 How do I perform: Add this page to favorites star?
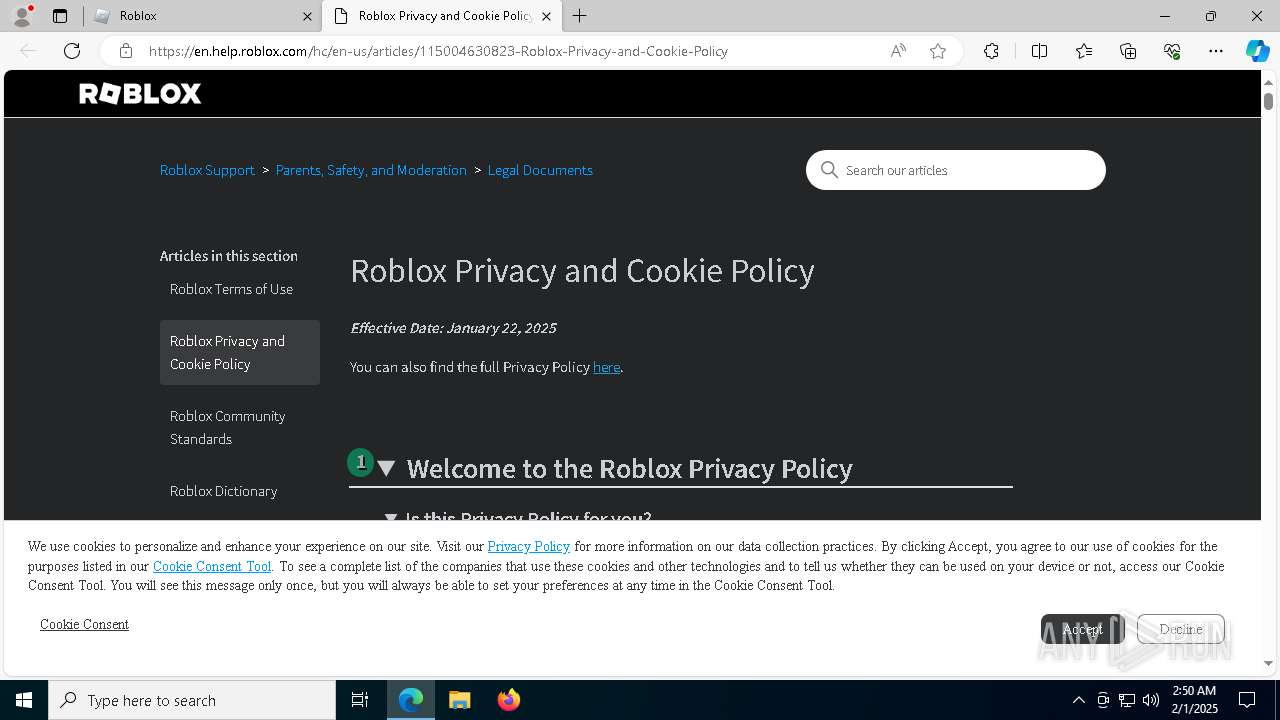tap(938, 51)
